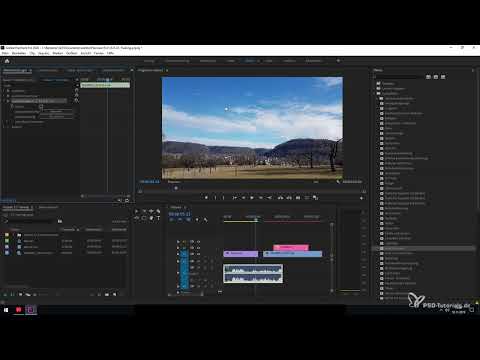Mute the first audio track
480x360 pixels.
(198, 261)
